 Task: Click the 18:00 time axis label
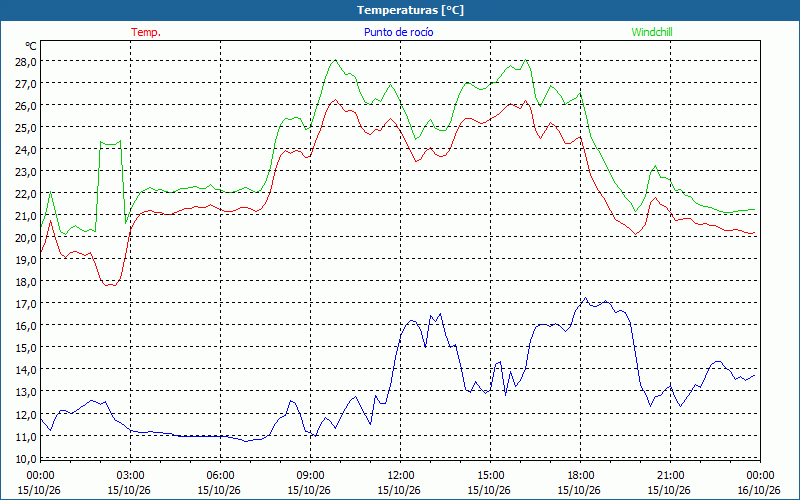point(580,476)
